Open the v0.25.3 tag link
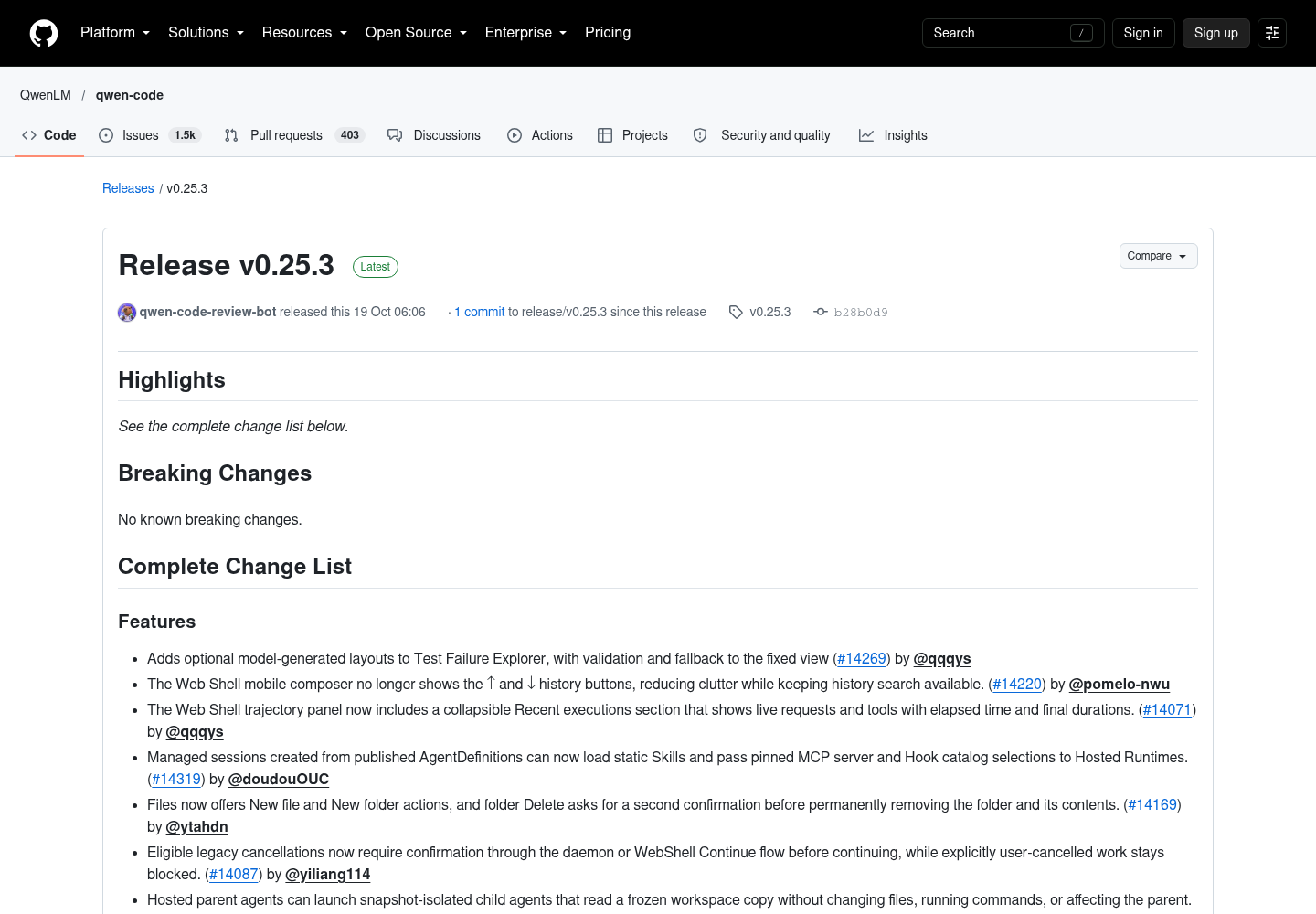Screen dimensions: 1316x914 tap(770, 312)
